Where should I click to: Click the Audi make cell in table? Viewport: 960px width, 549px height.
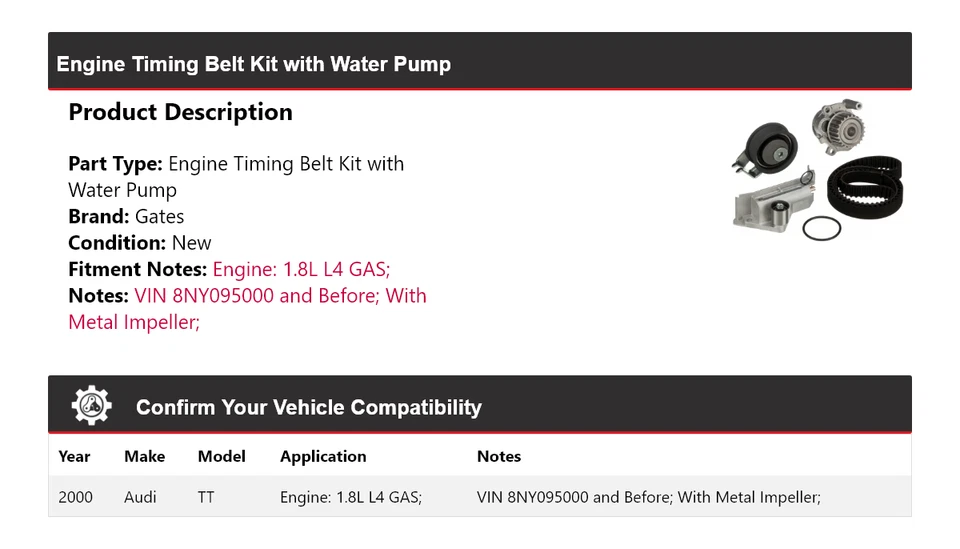click(140, 496)
